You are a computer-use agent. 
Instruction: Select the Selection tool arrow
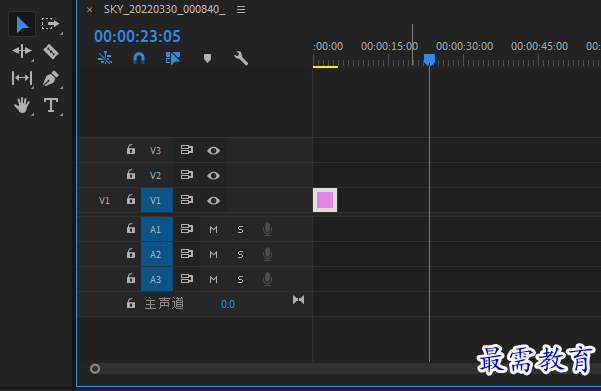pyautogui.click(x=22, y=25)
